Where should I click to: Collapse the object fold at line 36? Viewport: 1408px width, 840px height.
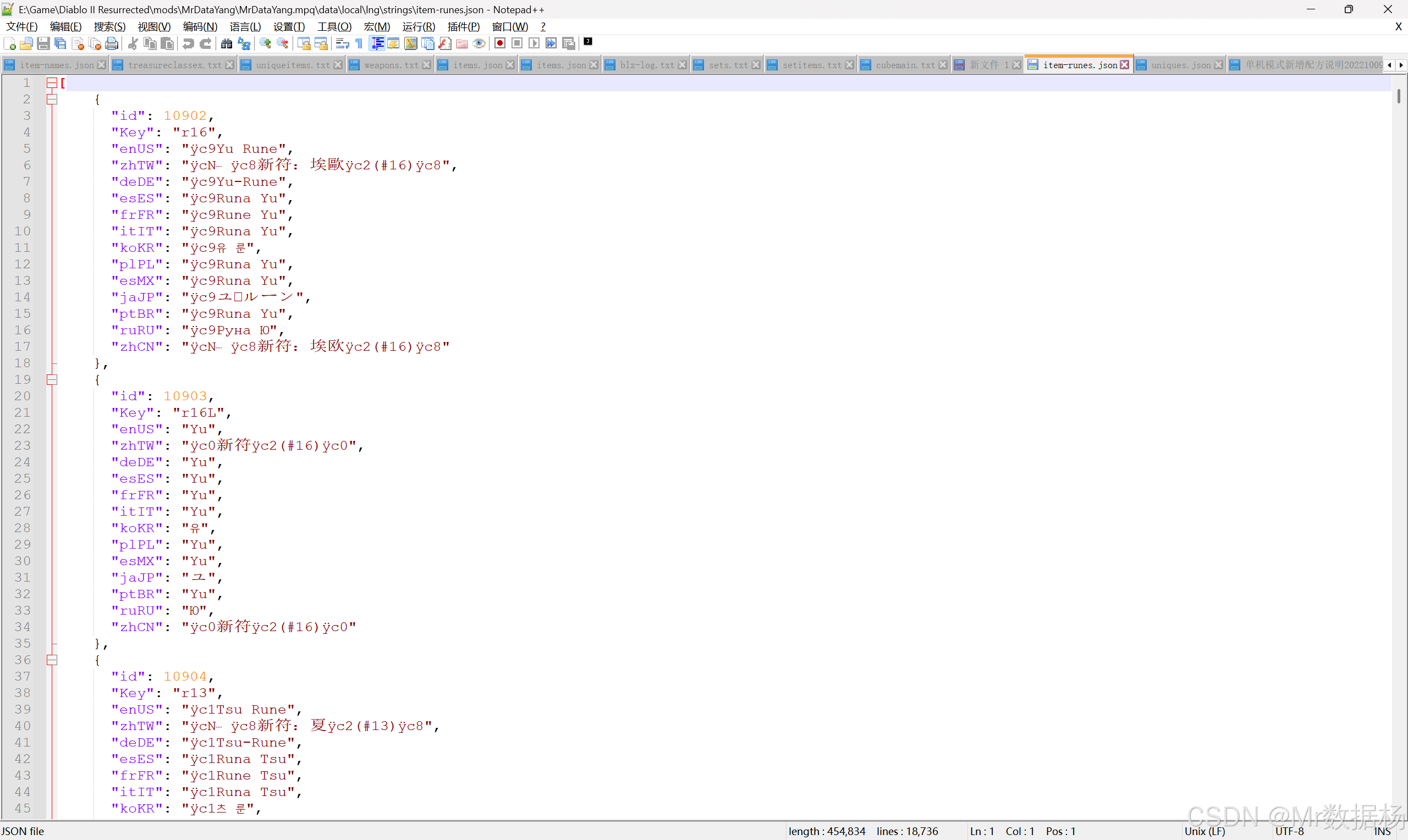point(52,660)
